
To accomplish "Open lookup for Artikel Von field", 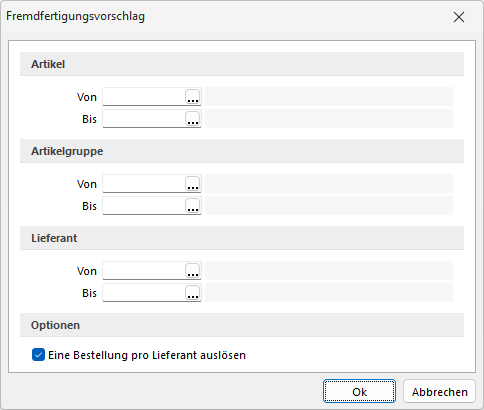I will tap(193, 97).
